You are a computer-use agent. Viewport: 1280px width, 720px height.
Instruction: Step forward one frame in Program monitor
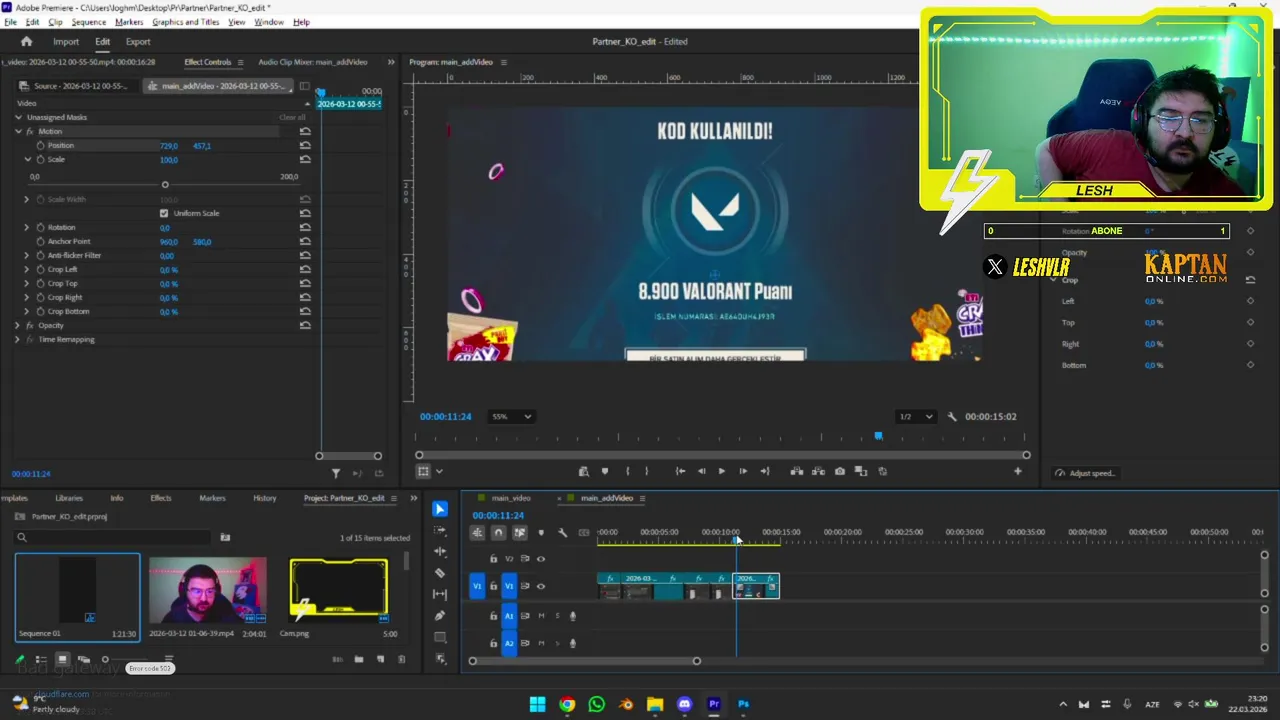tap(743, 471)
